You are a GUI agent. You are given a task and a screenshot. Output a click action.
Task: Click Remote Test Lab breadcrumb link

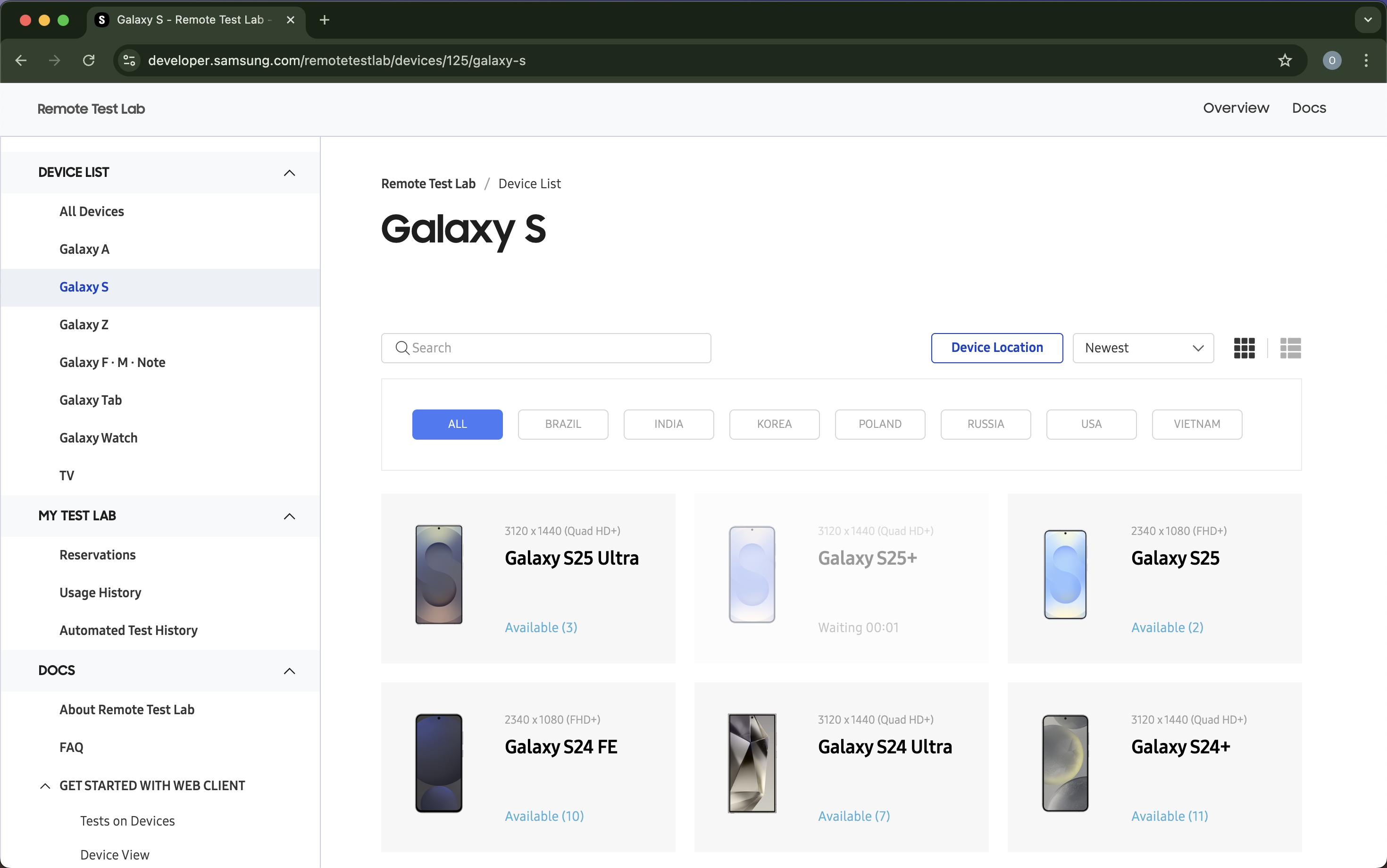[x=428, y=184]
